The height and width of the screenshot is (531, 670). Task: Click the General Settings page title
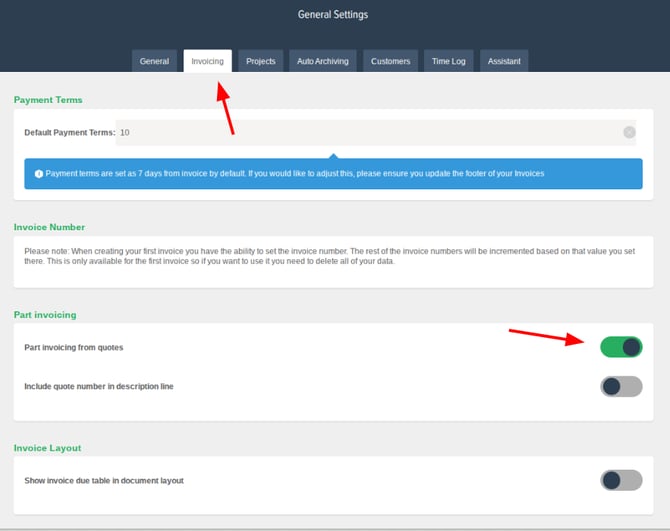click(333, 15)
